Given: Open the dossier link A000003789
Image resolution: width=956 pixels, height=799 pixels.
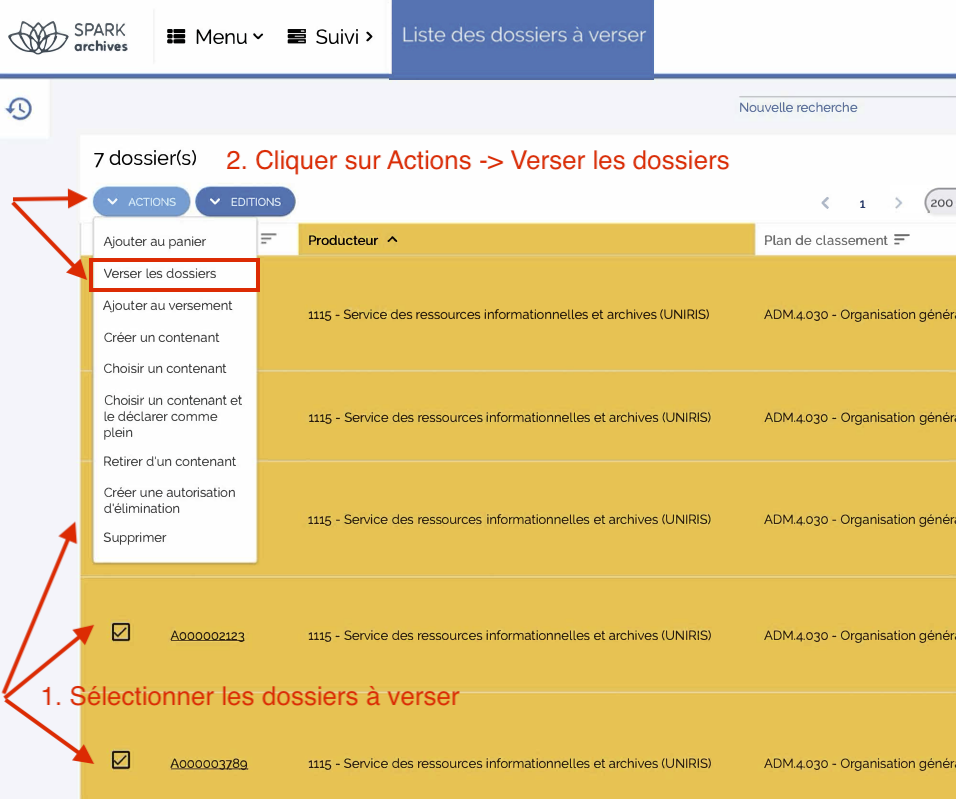Looking at the screenshot, I should 208,764.
